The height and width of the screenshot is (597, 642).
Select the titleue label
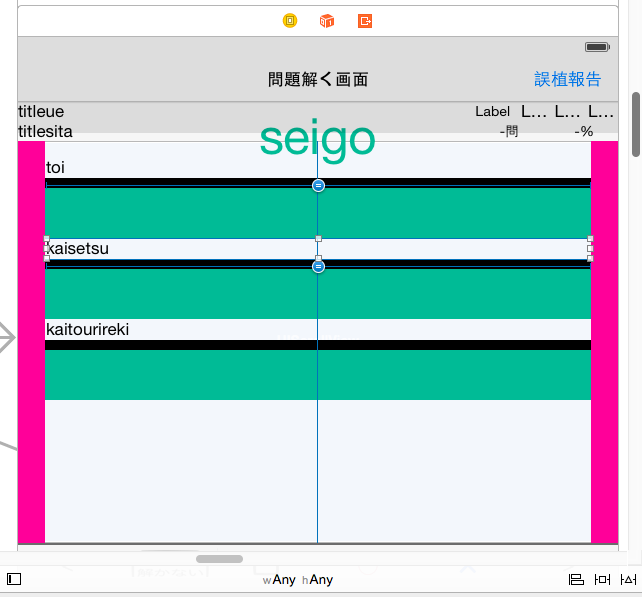41,111
